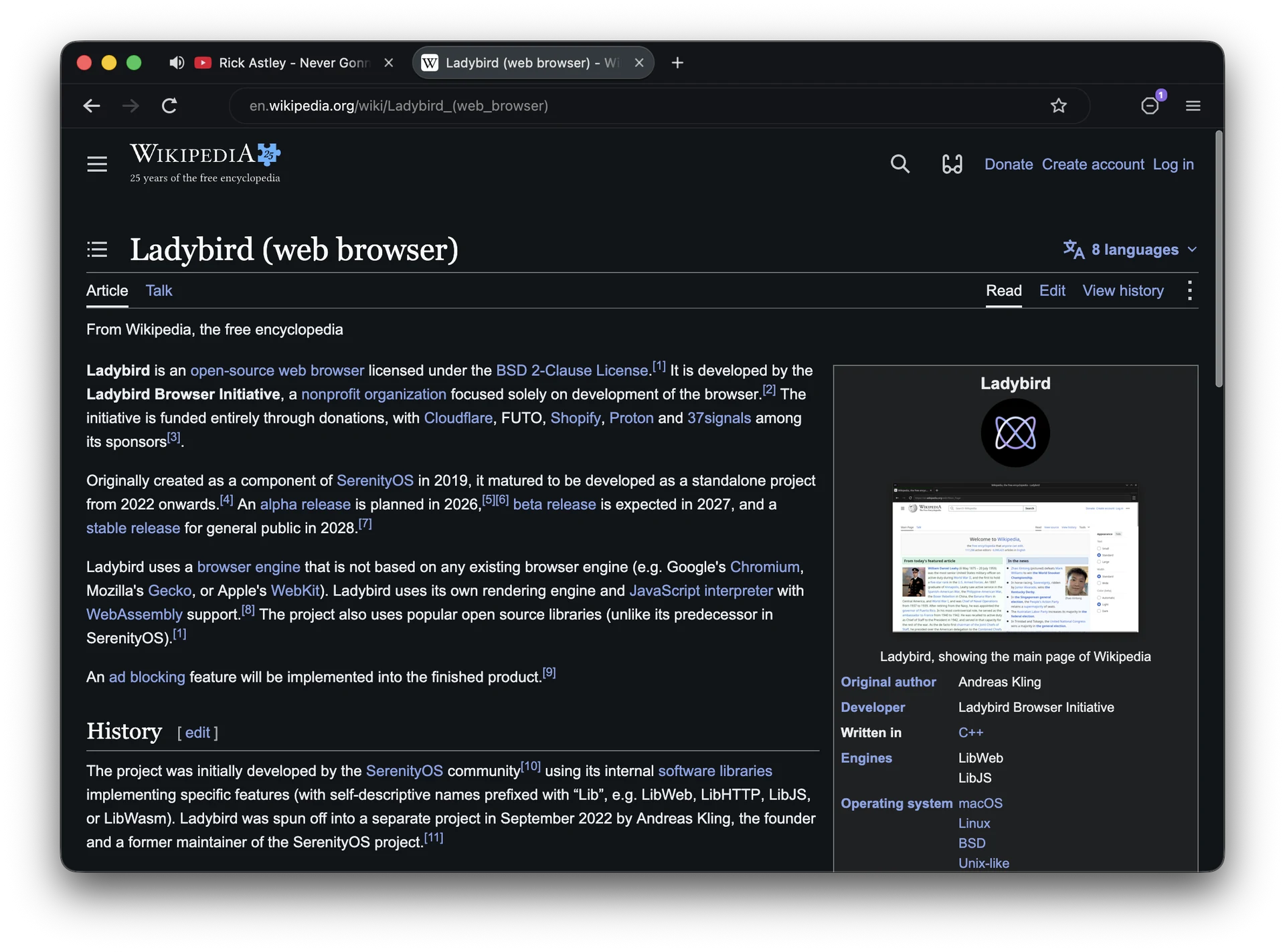Screen dimensions: 1285x952
Task: Open Wikipedia search
Action: point(900,164)
